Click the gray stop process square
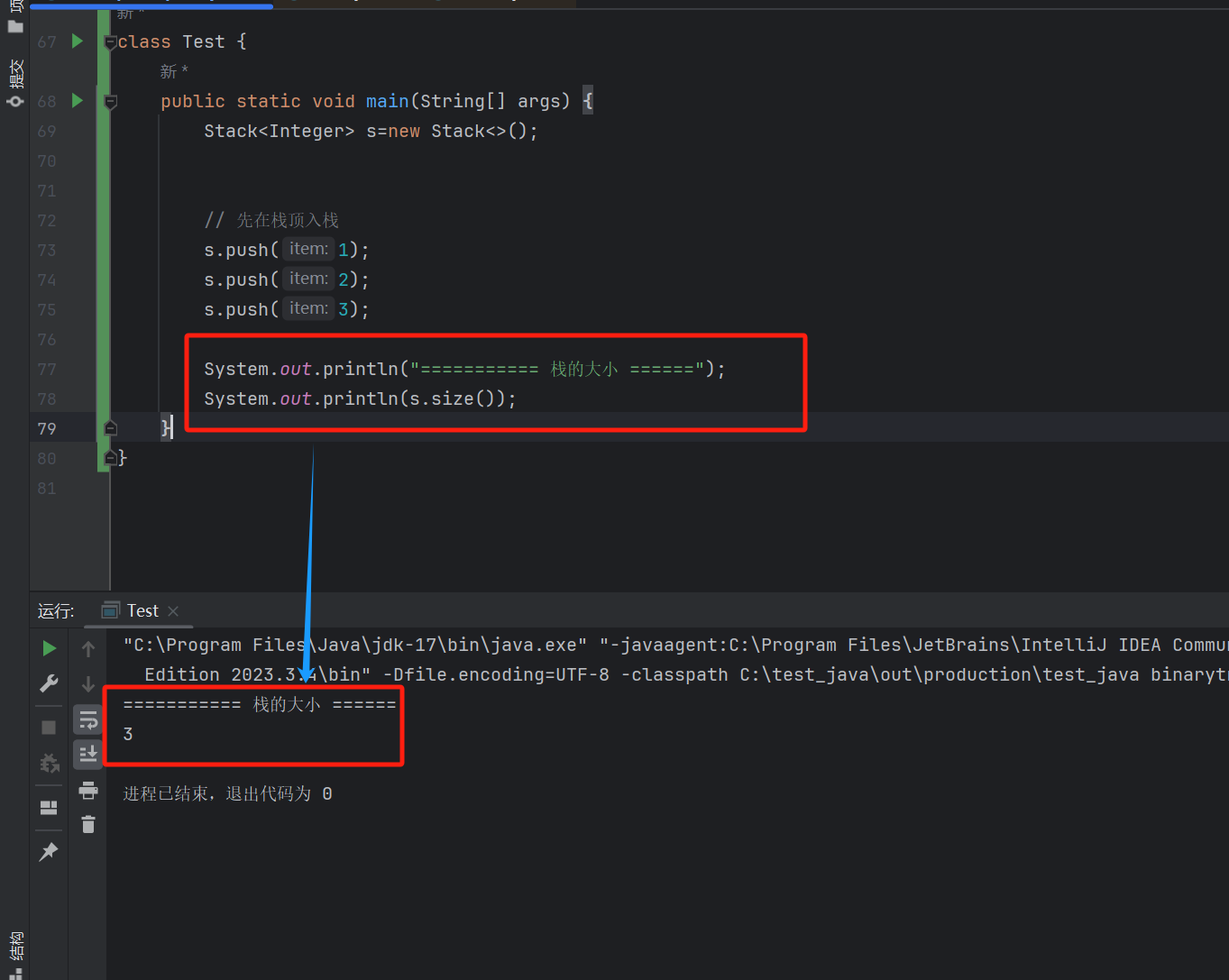This screenshot has width=1229, height=980. 49,728
